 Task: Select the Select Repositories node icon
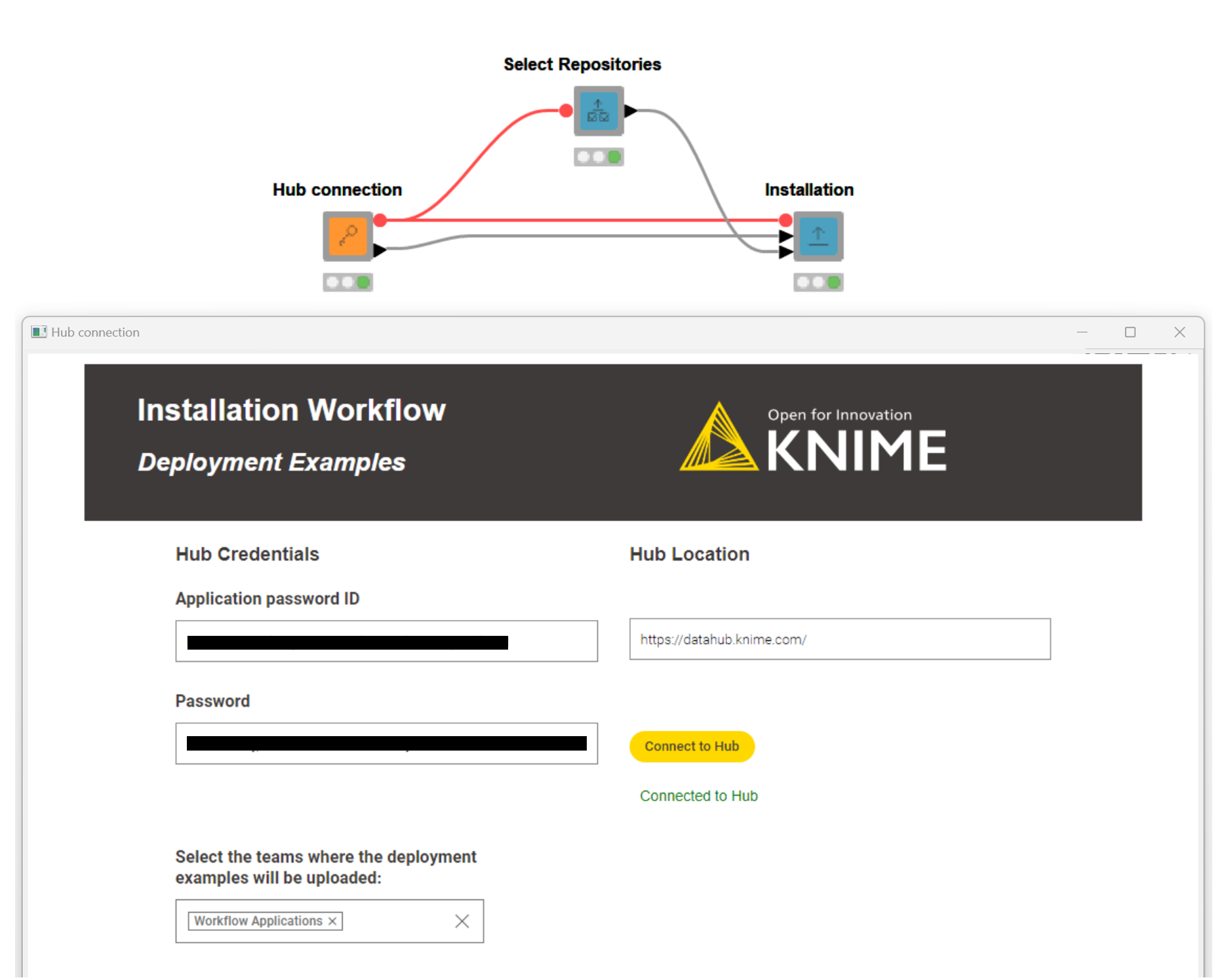click(598, 111)
